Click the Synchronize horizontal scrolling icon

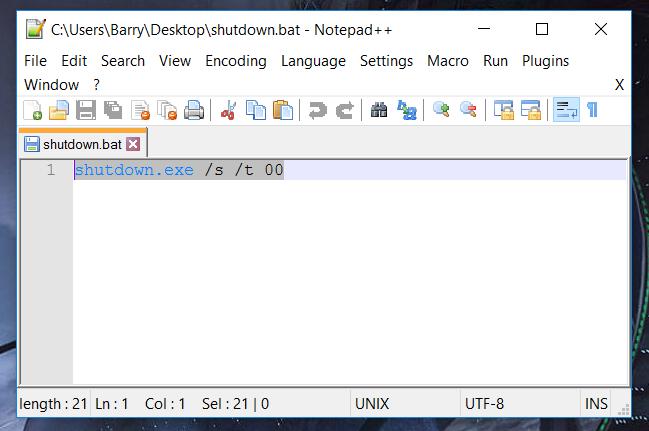531,110
